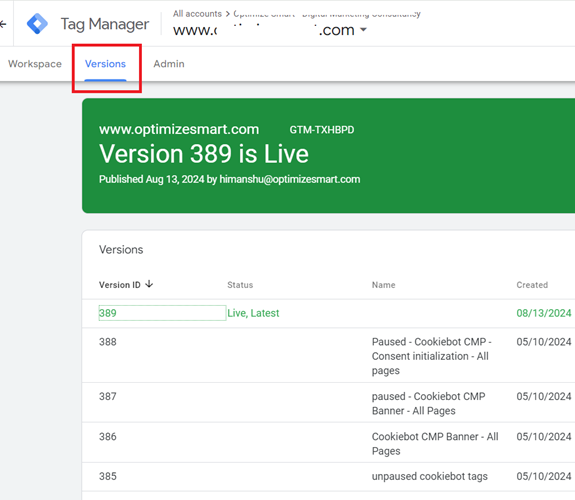Image resolution: width=575 pixels, height=500 pixels.
Task: Switch to the Workspace tab
Action: [x=35, y=64]
